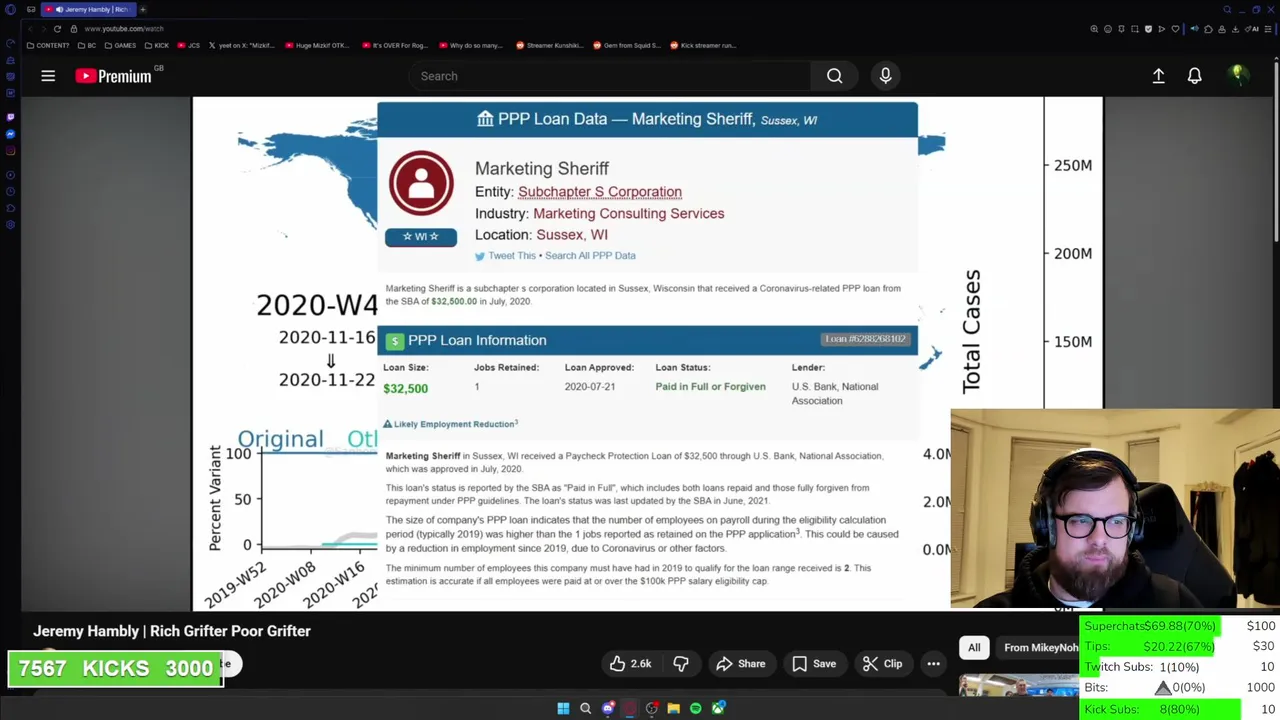Open the BC bookmarks folder

(87, 45)
